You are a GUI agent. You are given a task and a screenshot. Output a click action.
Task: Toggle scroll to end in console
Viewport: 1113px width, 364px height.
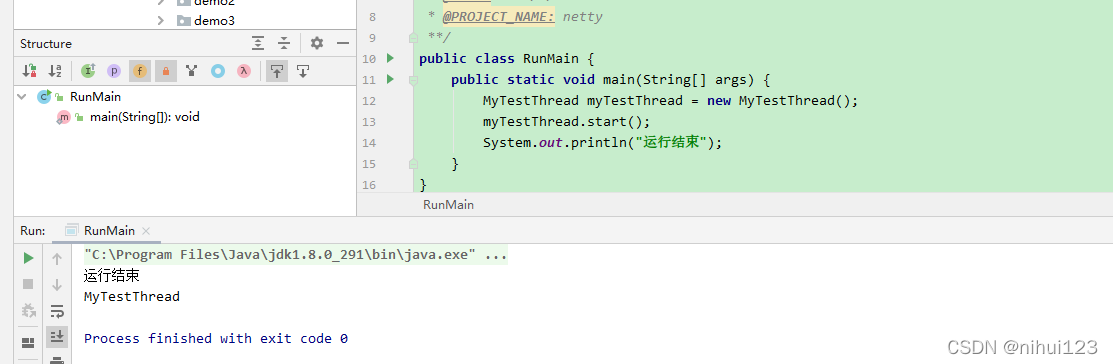tap(57, 336)
